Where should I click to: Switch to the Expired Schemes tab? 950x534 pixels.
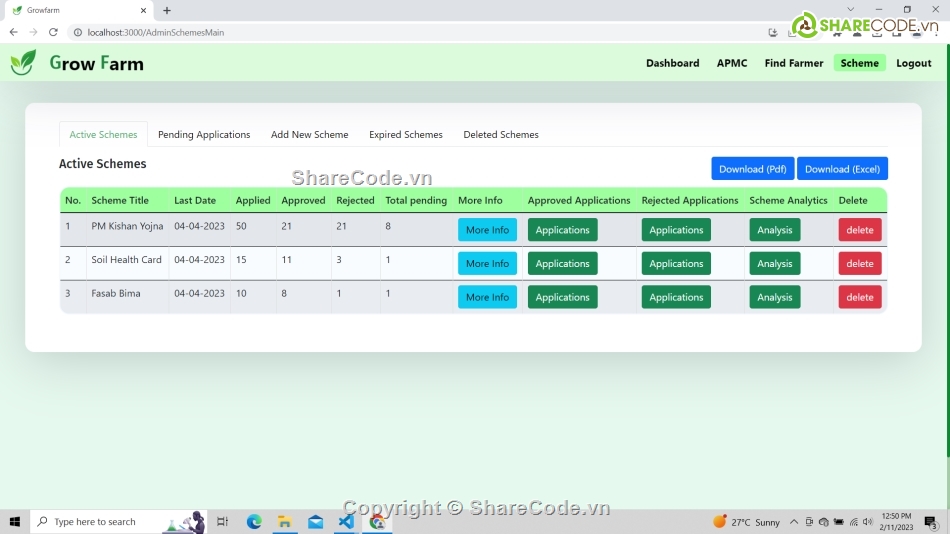tap(405, 135)
